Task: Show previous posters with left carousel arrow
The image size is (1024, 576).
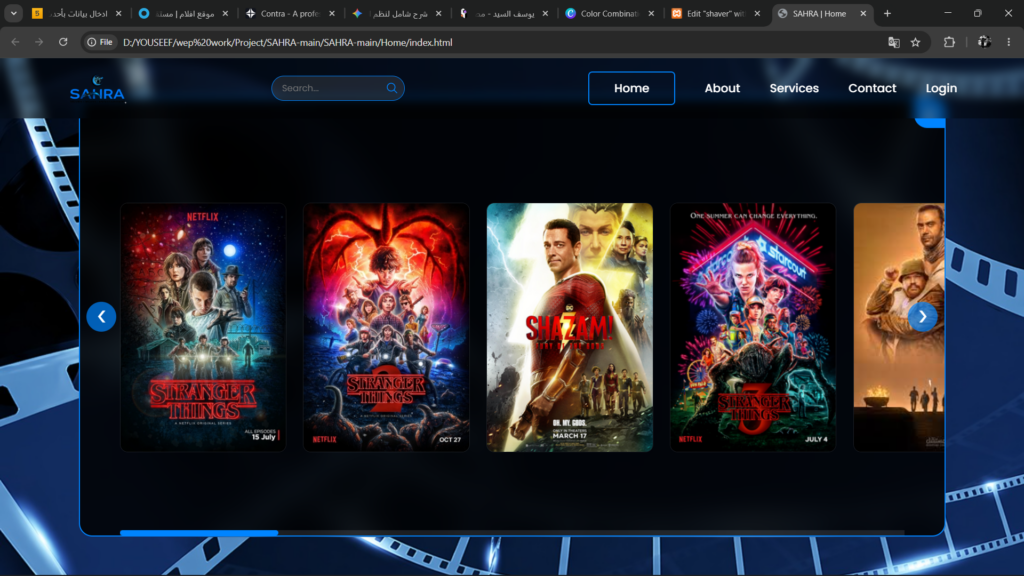Action: click(x=101, y=317)
